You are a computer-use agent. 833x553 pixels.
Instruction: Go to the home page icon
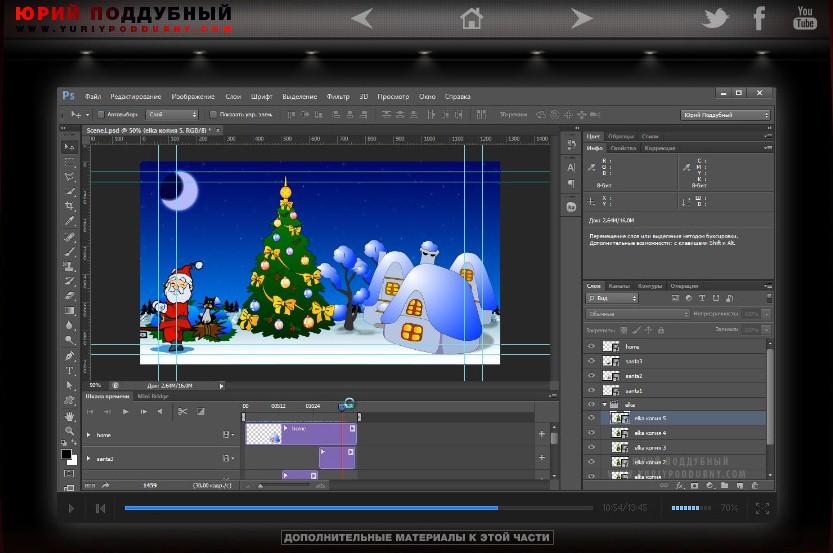[x=471, y=18]
